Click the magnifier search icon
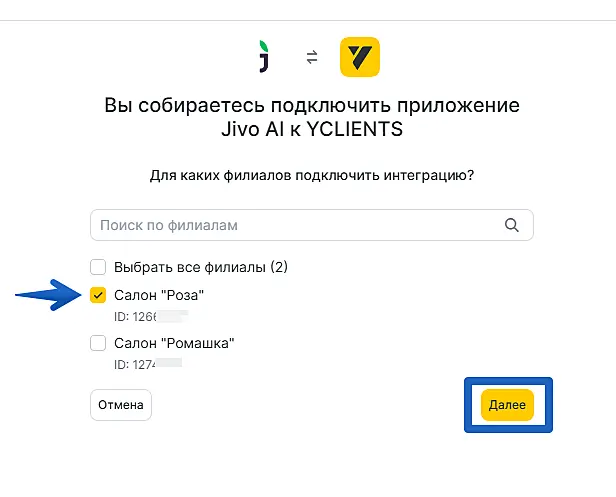Viewport: 616px width, 497px height. 512,225
